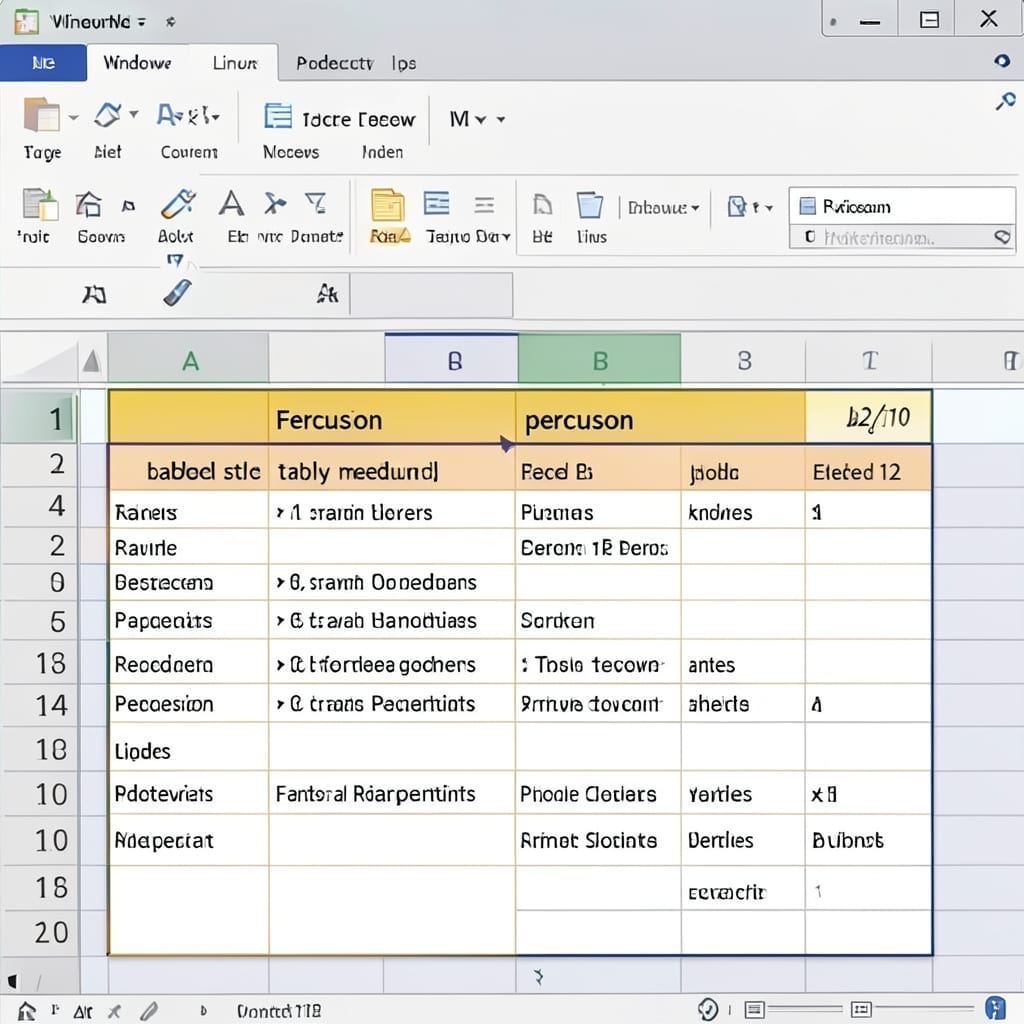Screen dimensions: 1024x1024
Task: Switch to the Linur tab
Action: pos(235,63)
